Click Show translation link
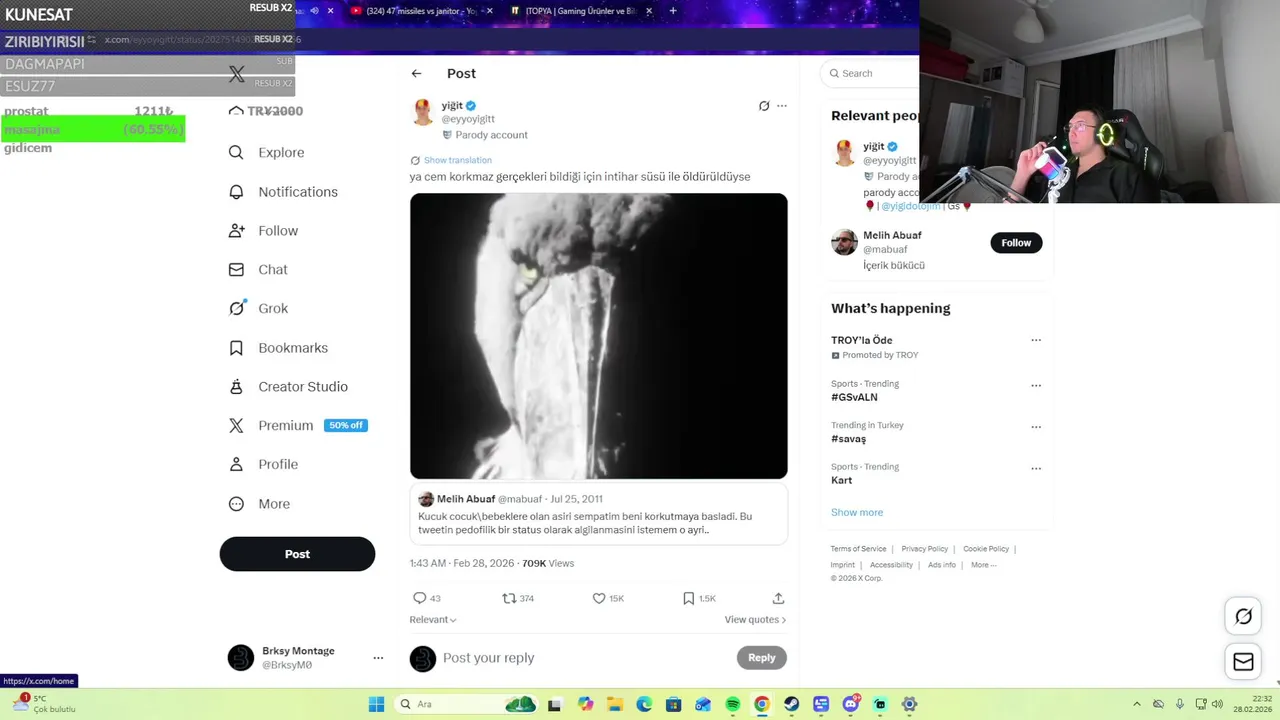The width and height of the screenshot is (1280, 720). 457,160
